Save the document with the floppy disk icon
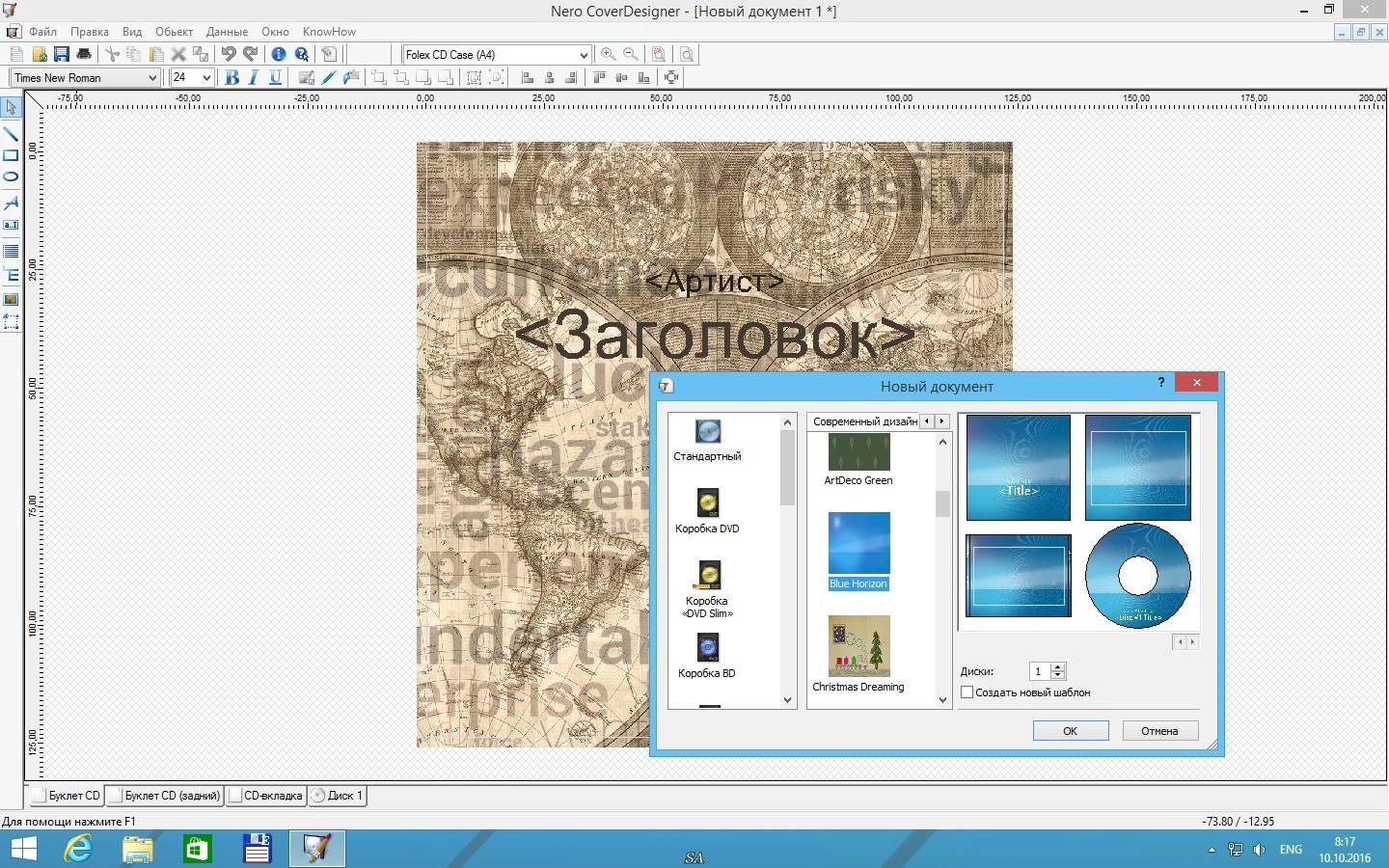This screenshot has height=868, width=1389. pos(62,54)
